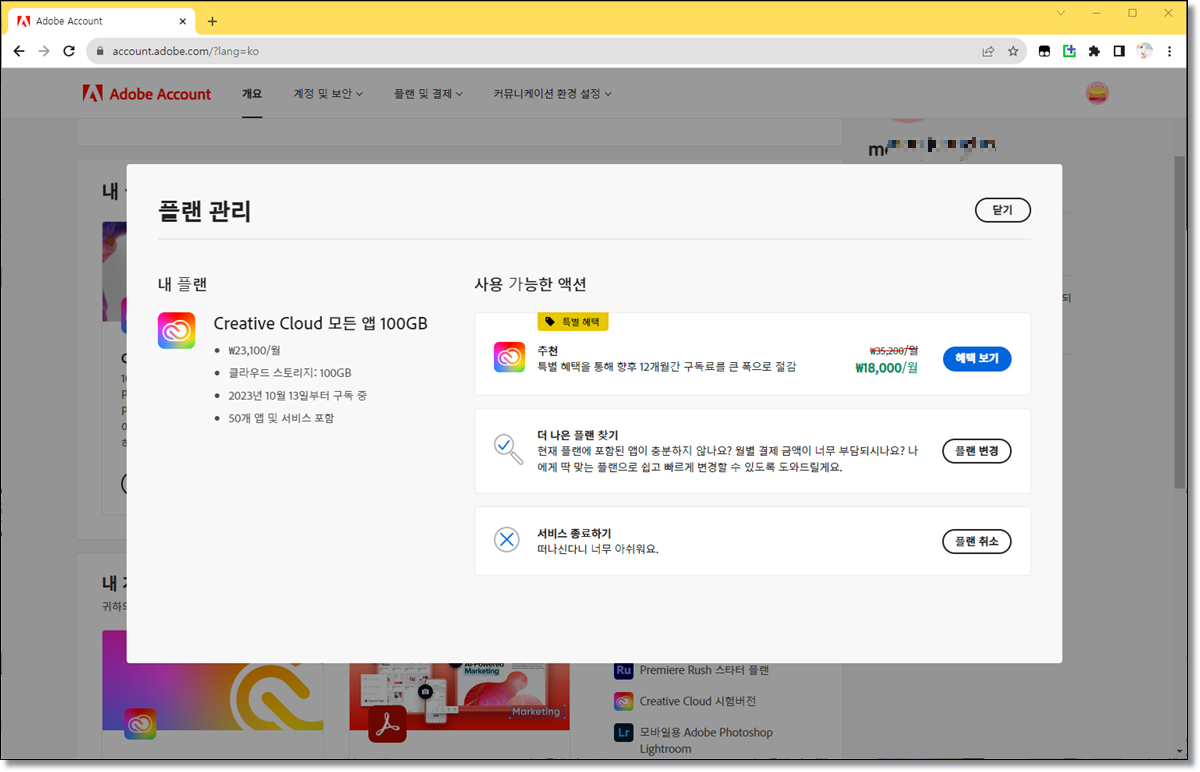Click the Adobe Account logo

[x=147, y=94]
